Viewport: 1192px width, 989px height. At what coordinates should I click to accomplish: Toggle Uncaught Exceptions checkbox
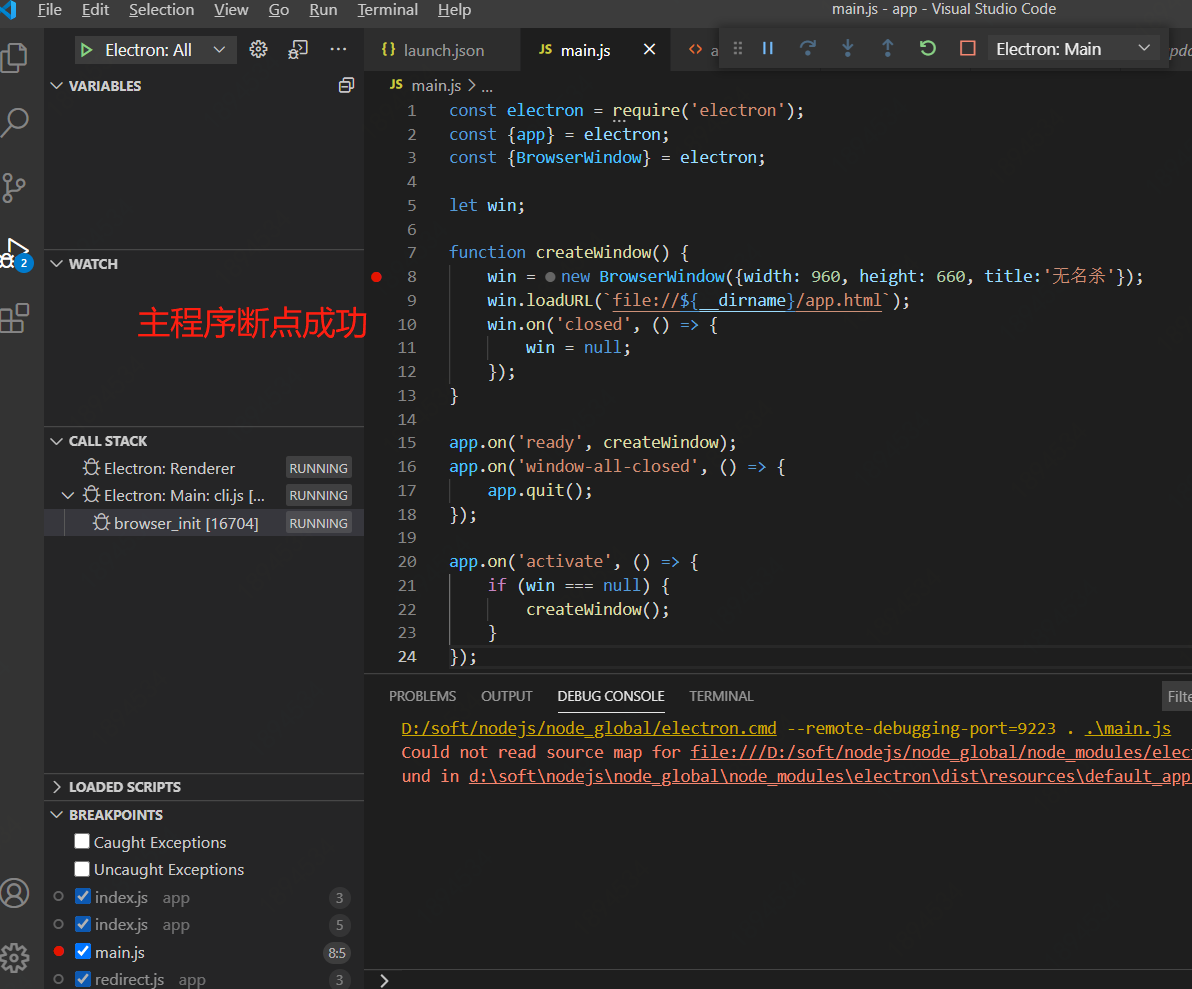[x=82, y=868]
